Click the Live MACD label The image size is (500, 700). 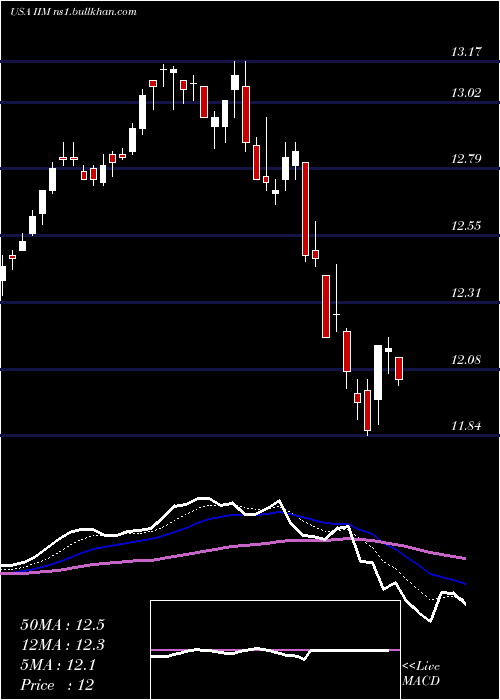(421, 673)
